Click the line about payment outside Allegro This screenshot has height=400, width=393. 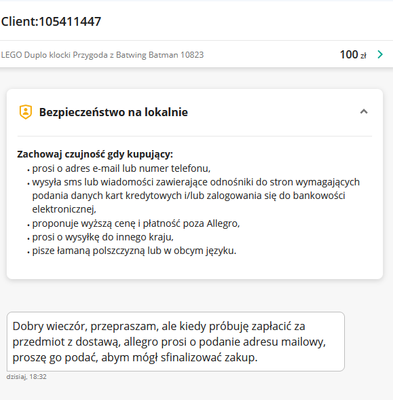[x=136, y=223]
